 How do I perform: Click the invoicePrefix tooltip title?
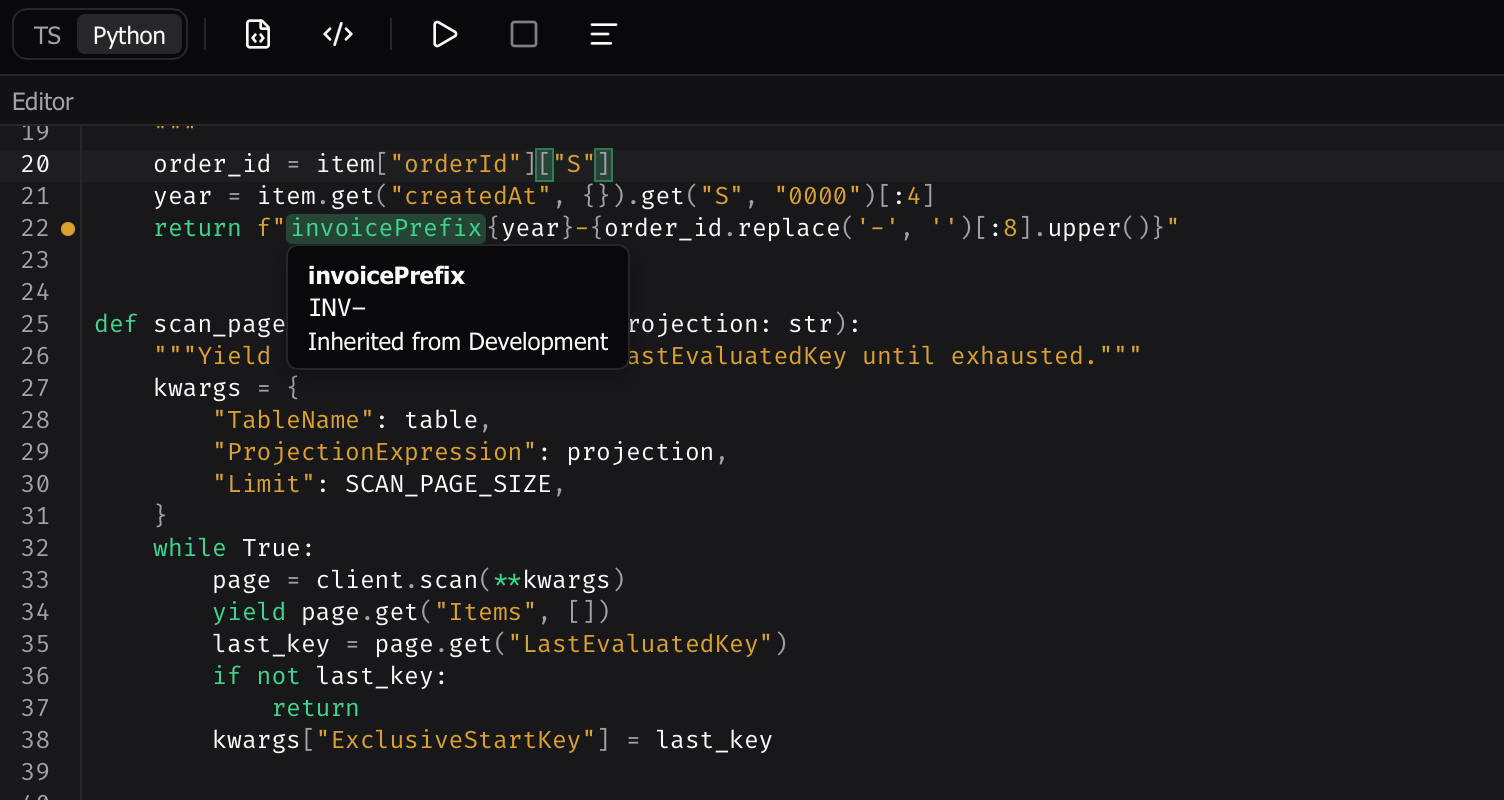point(386,276)
